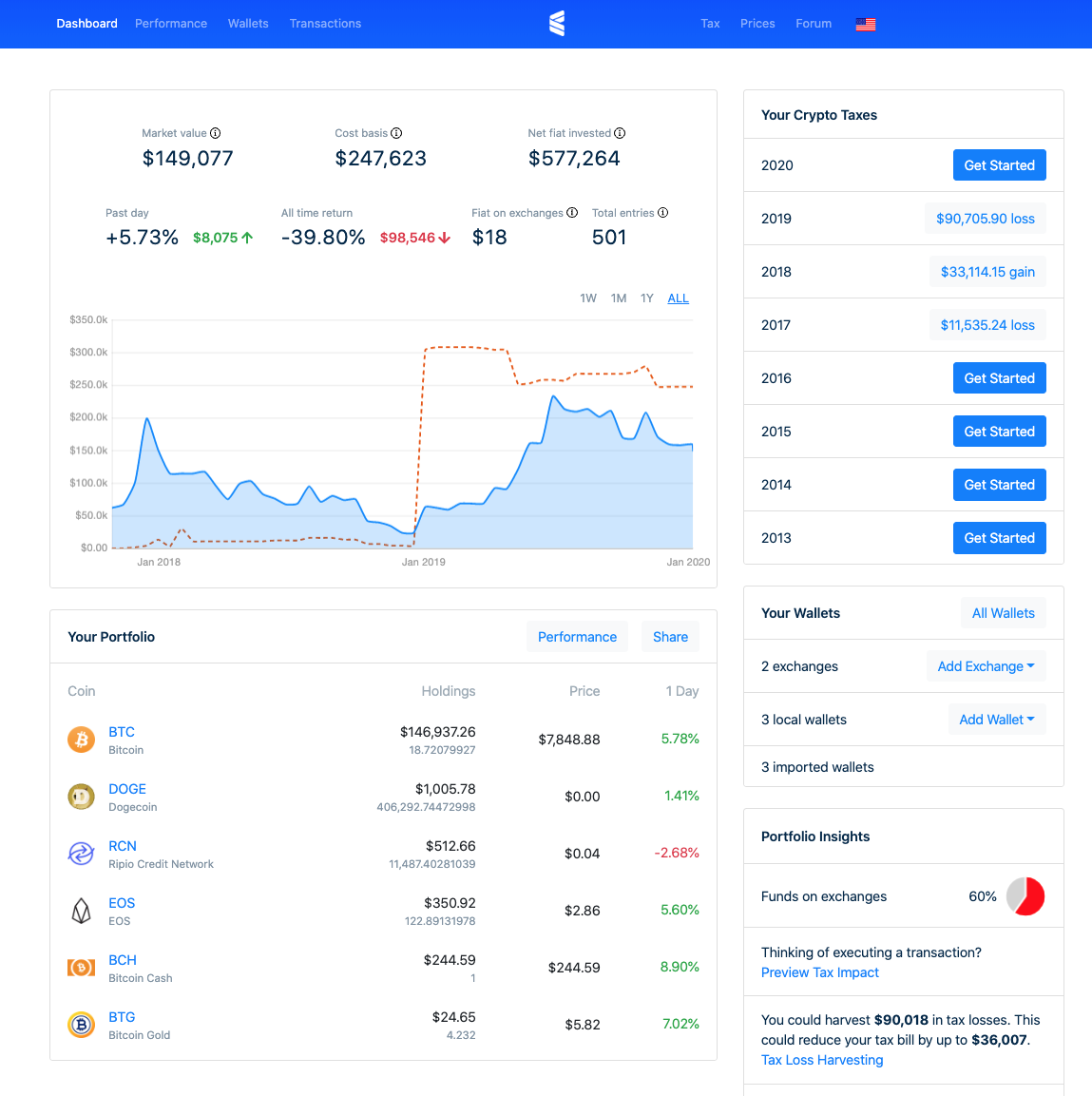Click the Bitcoin coin icon
The height and width of the screenshot is (1096, 1092).
tap(81, 740)
